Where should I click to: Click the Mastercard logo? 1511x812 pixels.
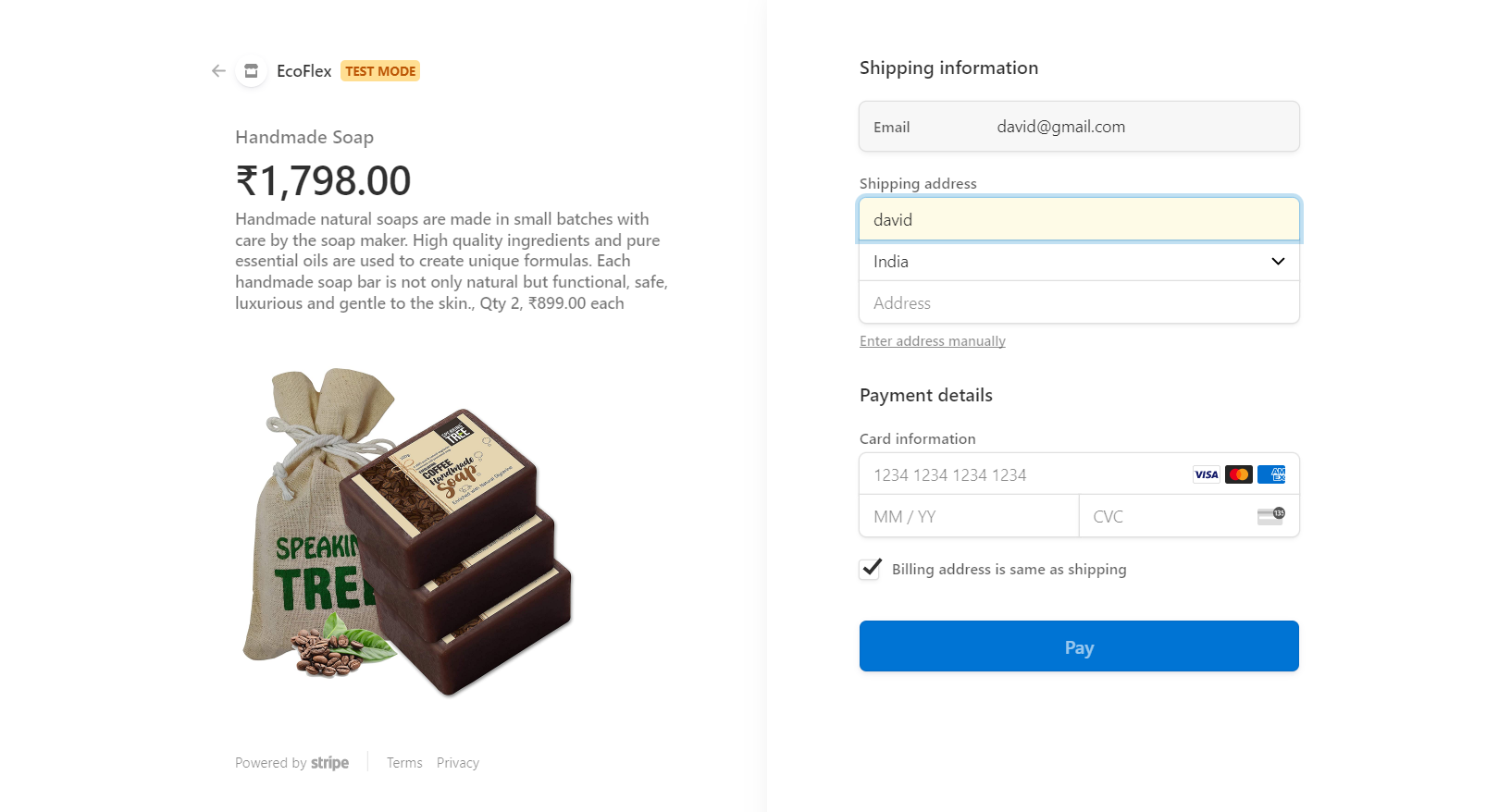(x=1238, y=474)
